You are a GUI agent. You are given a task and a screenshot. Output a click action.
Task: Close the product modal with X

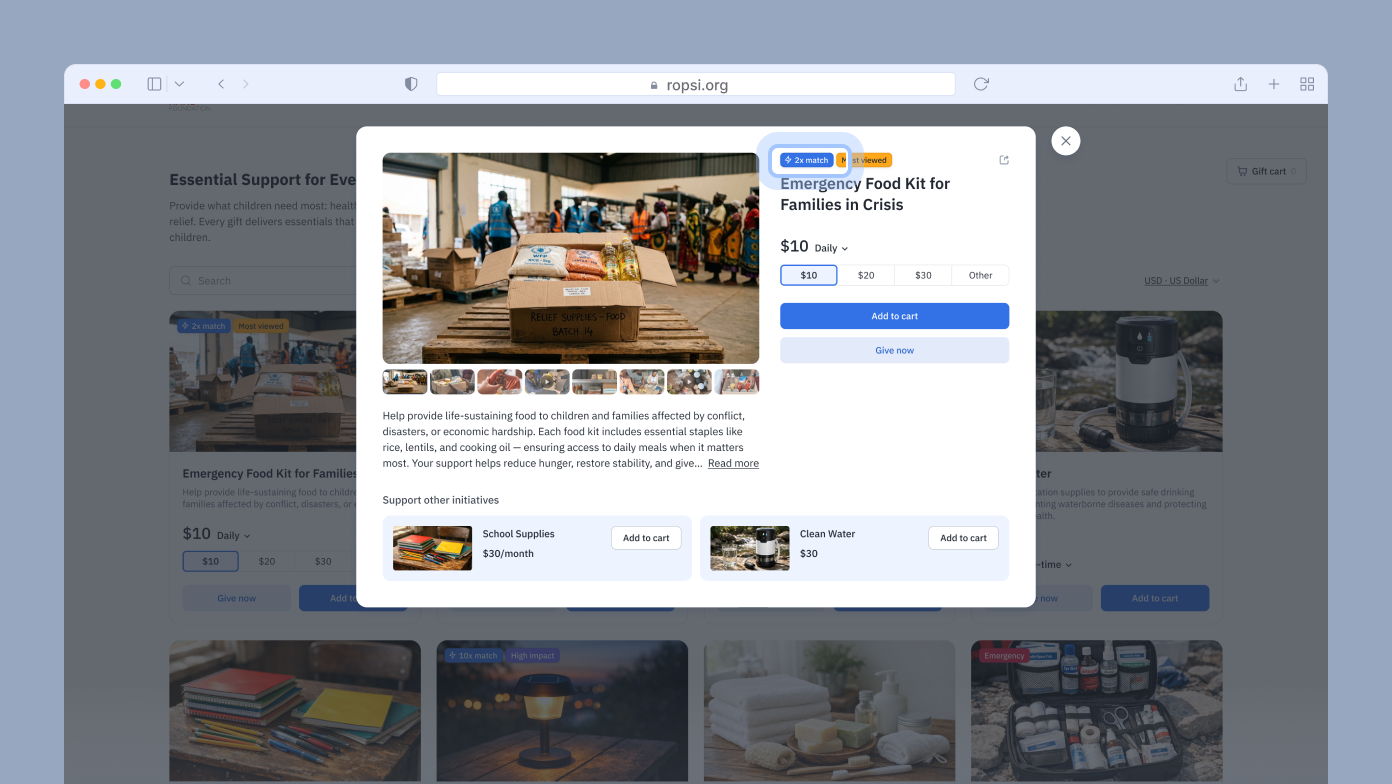point(1066,141)
